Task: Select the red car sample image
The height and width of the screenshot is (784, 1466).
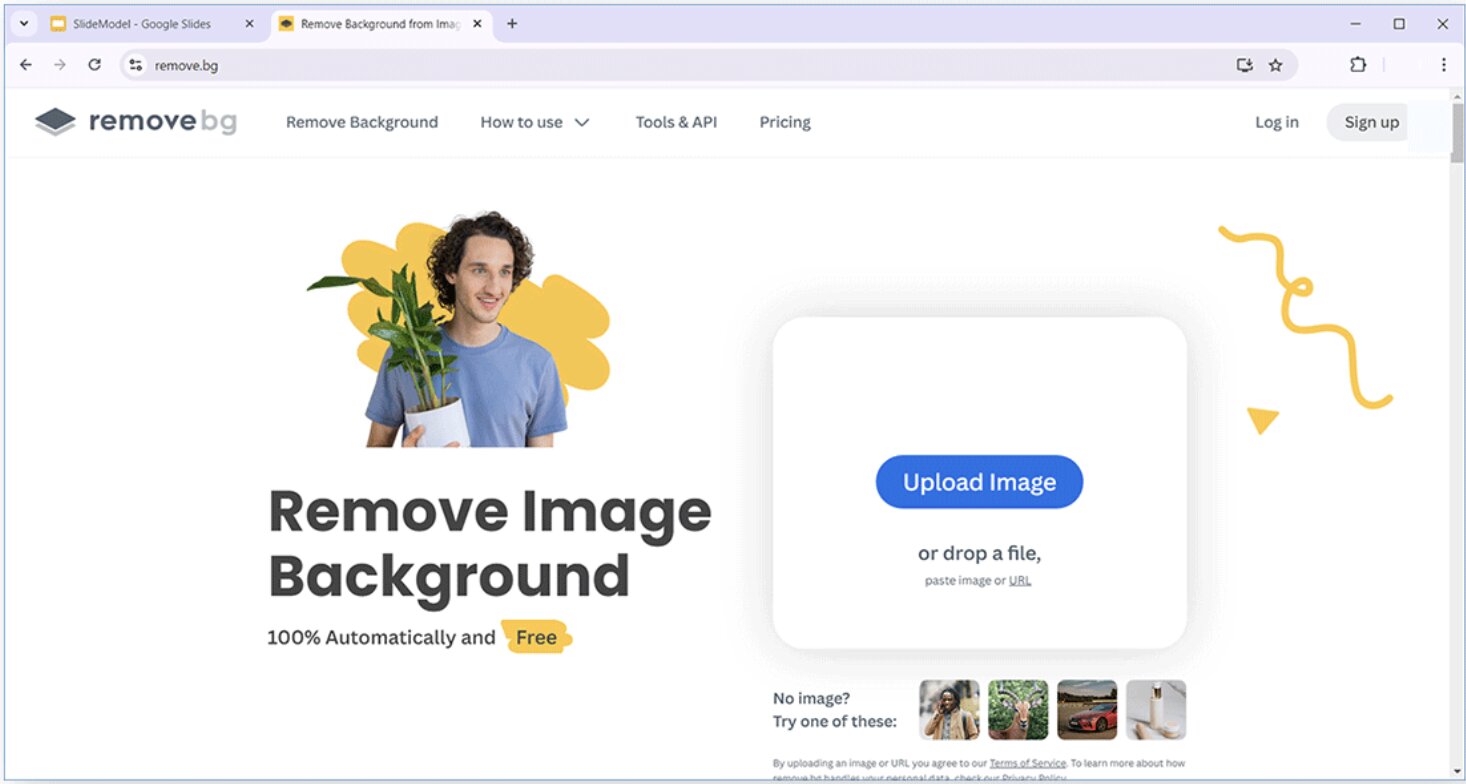Action: tap(1087, 710)
